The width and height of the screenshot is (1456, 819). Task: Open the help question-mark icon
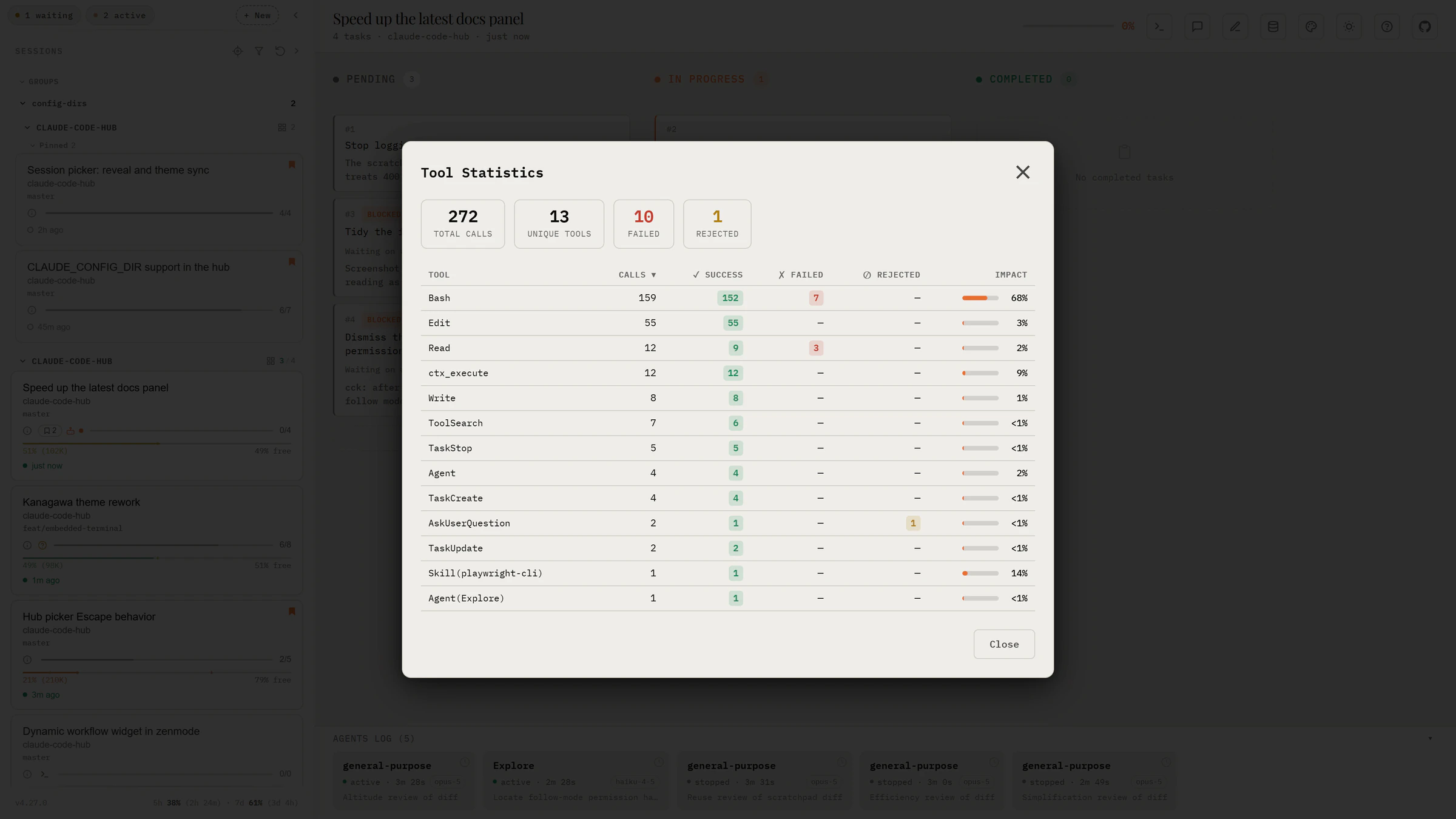coord(1387,27)
